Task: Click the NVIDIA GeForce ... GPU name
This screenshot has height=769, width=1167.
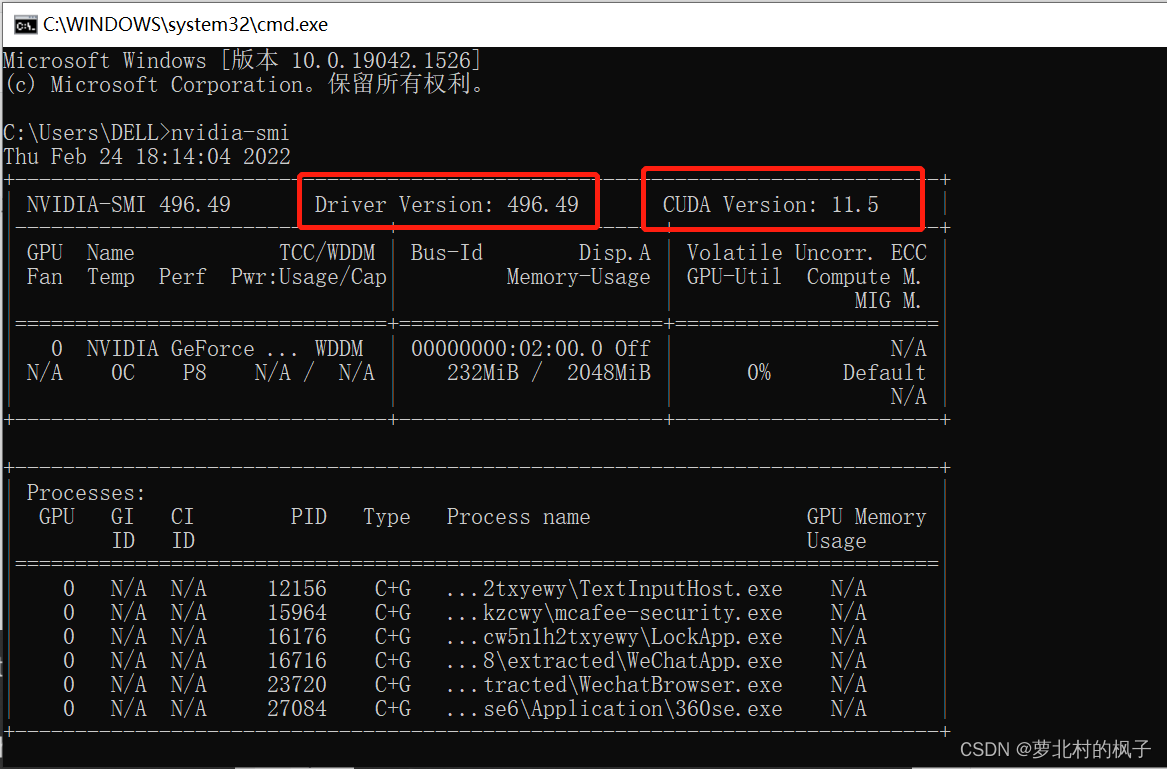Action: [x=192, y=348]
